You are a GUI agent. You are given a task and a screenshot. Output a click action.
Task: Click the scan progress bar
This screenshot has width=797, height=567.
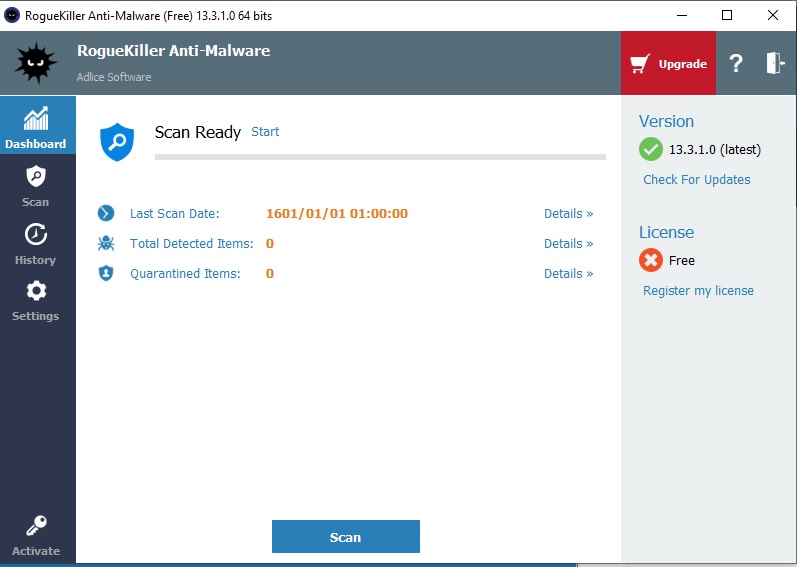(x=380, y=157)
